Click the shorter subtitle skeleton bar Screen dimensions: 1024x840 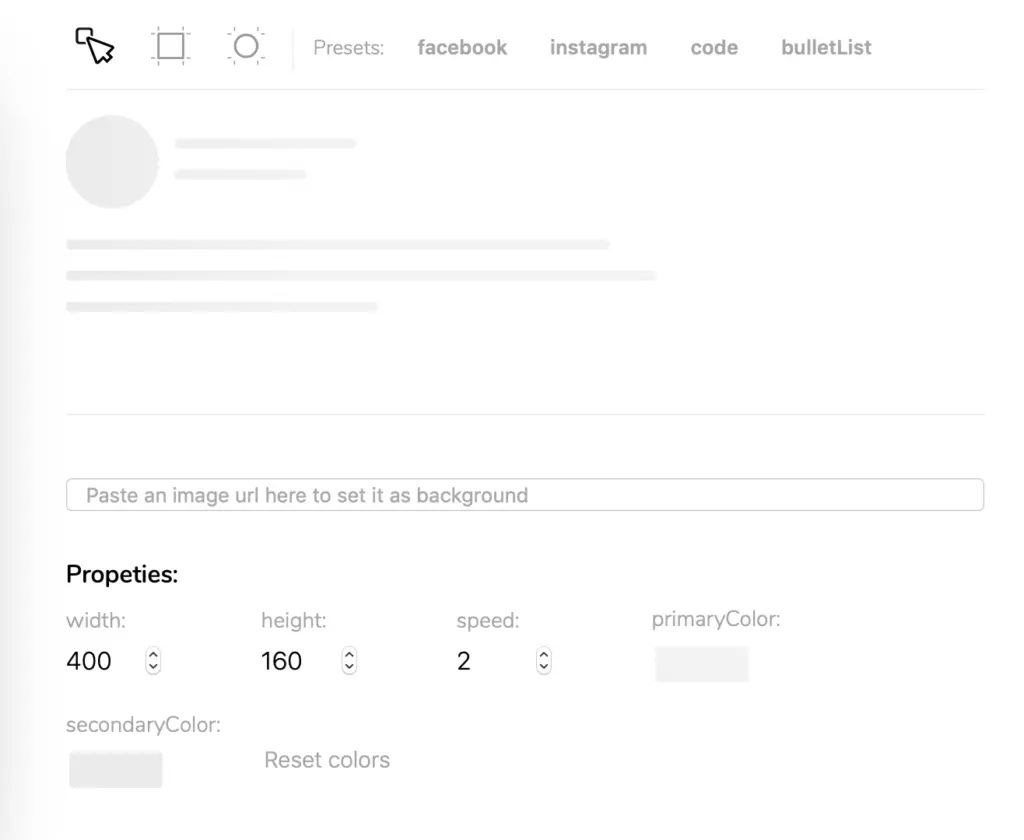240,174
